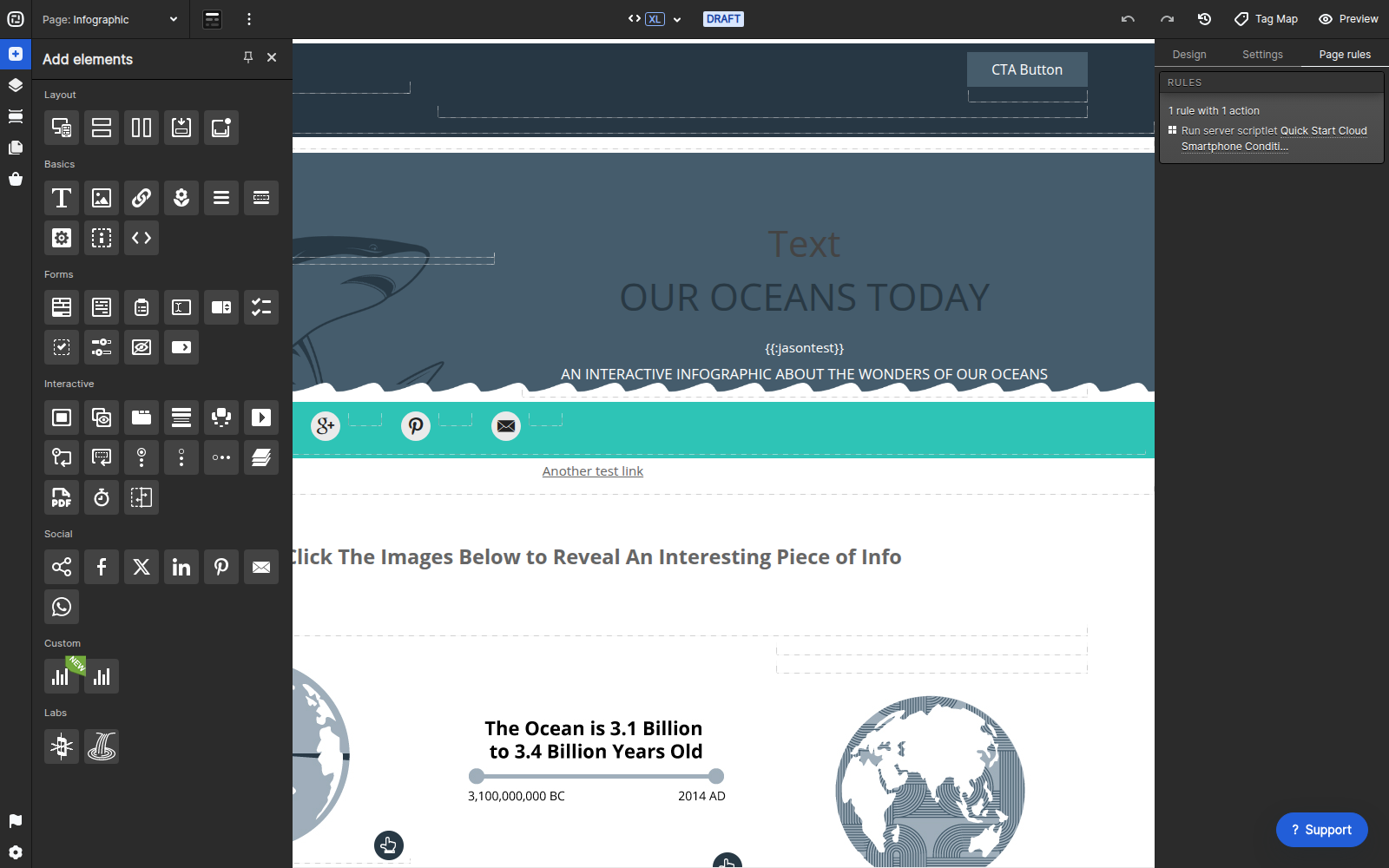Open the version history icon

point(1204,19)
